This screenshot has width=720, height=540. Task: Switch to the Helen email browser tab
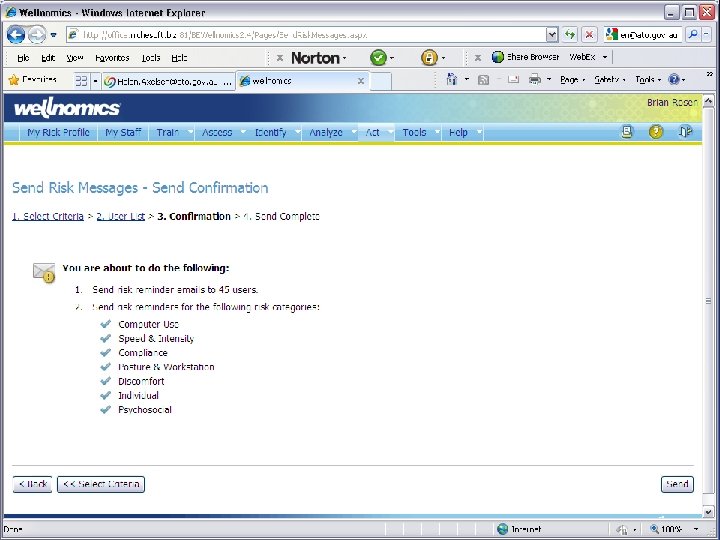pyautogui.click(x=168, y=81)
